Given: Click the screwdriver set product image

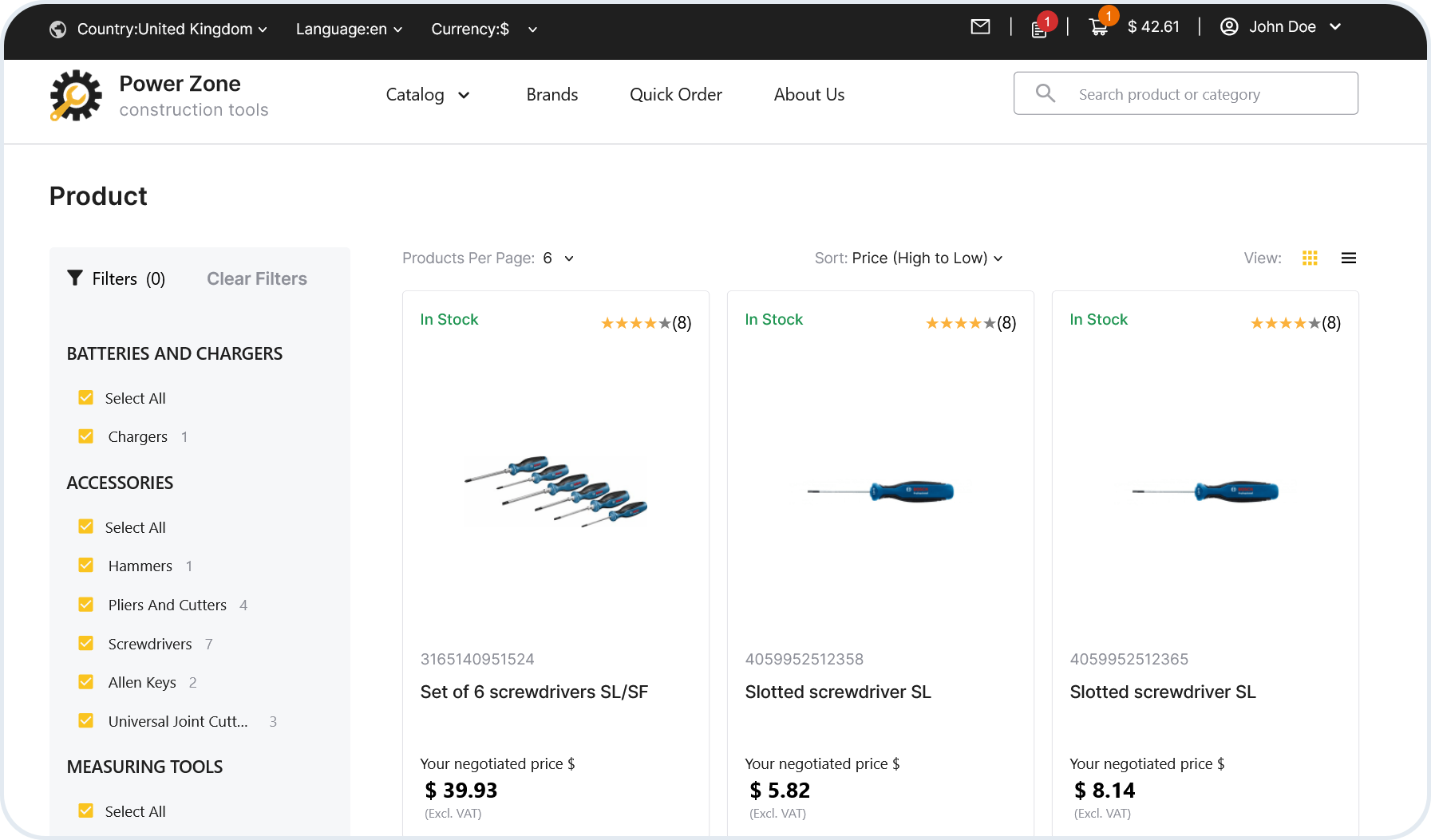Looking at the screenshot, I should click(x=555, y=492).
